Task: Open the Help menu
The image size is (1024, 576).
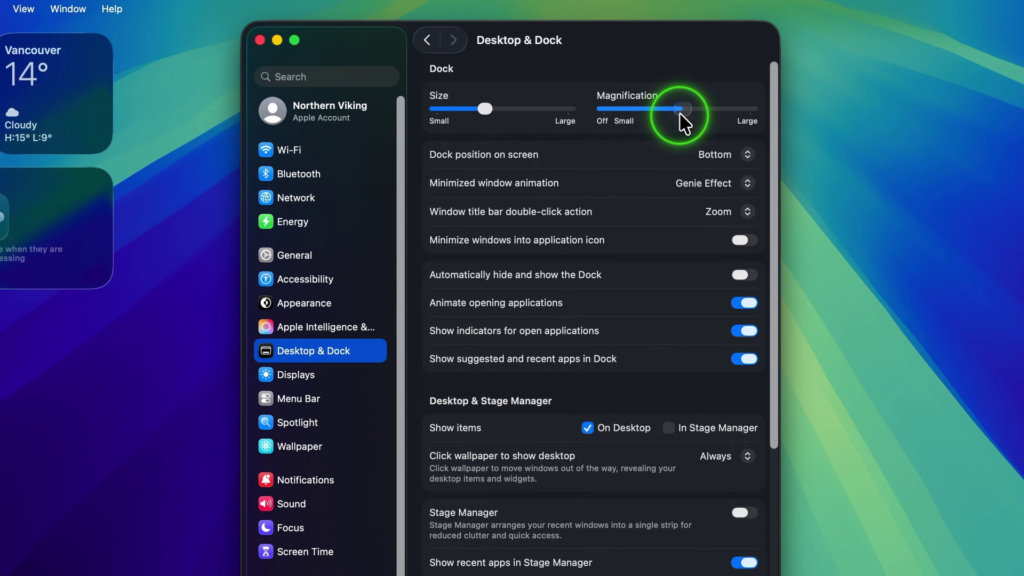Action: 112,9
